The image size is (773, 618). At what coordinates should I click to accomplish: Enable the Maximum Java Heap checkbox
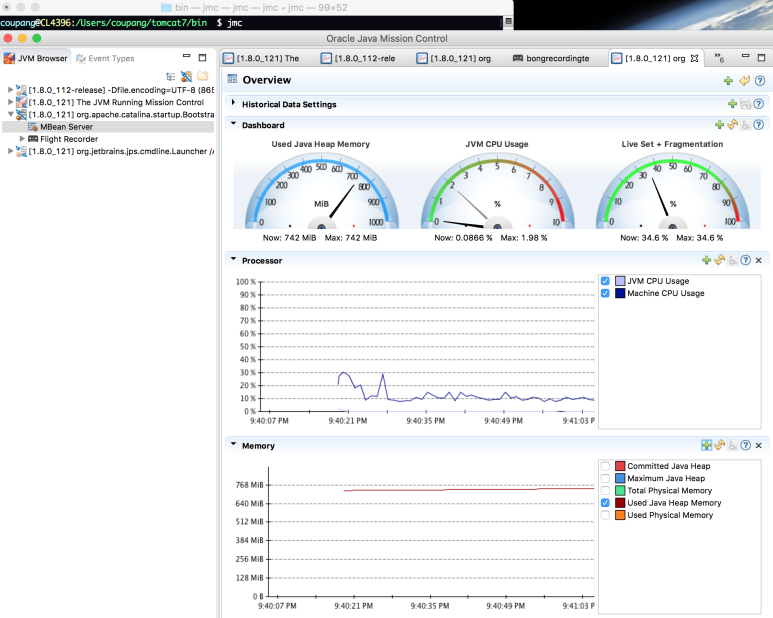(x=605, y=478)
